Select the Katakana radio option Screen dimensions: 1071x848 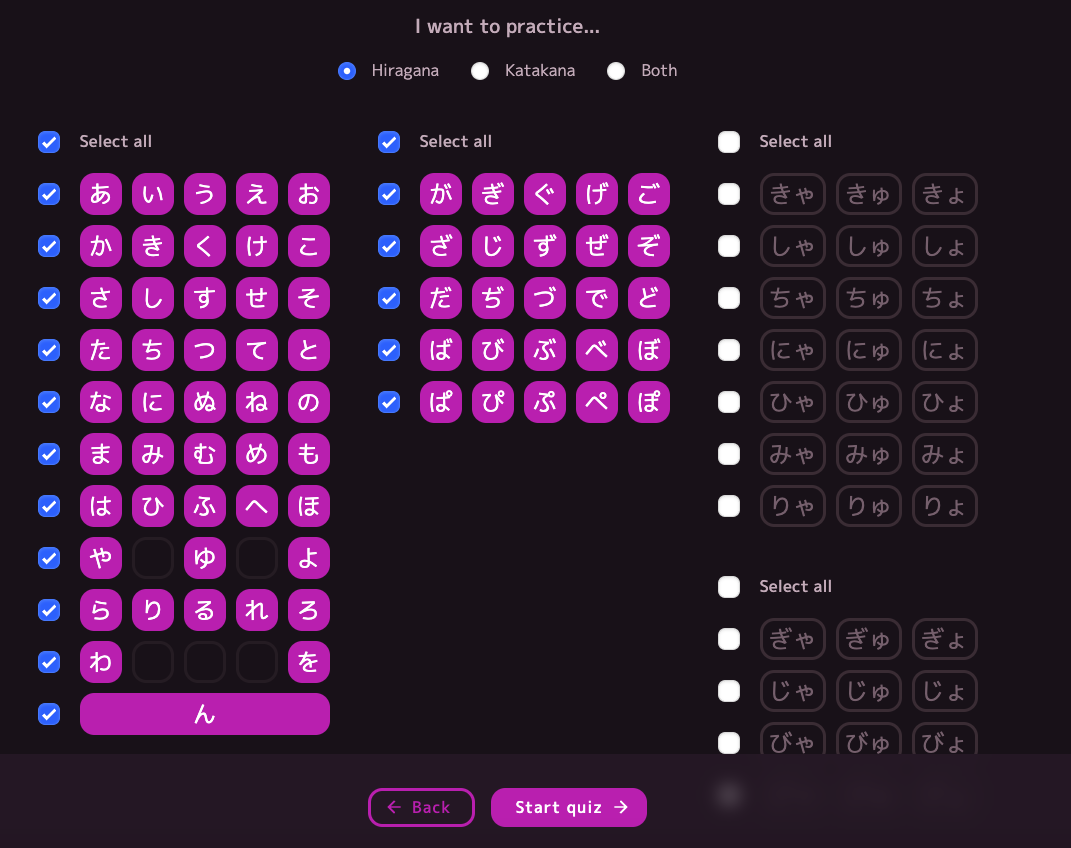tap(480, 71)
